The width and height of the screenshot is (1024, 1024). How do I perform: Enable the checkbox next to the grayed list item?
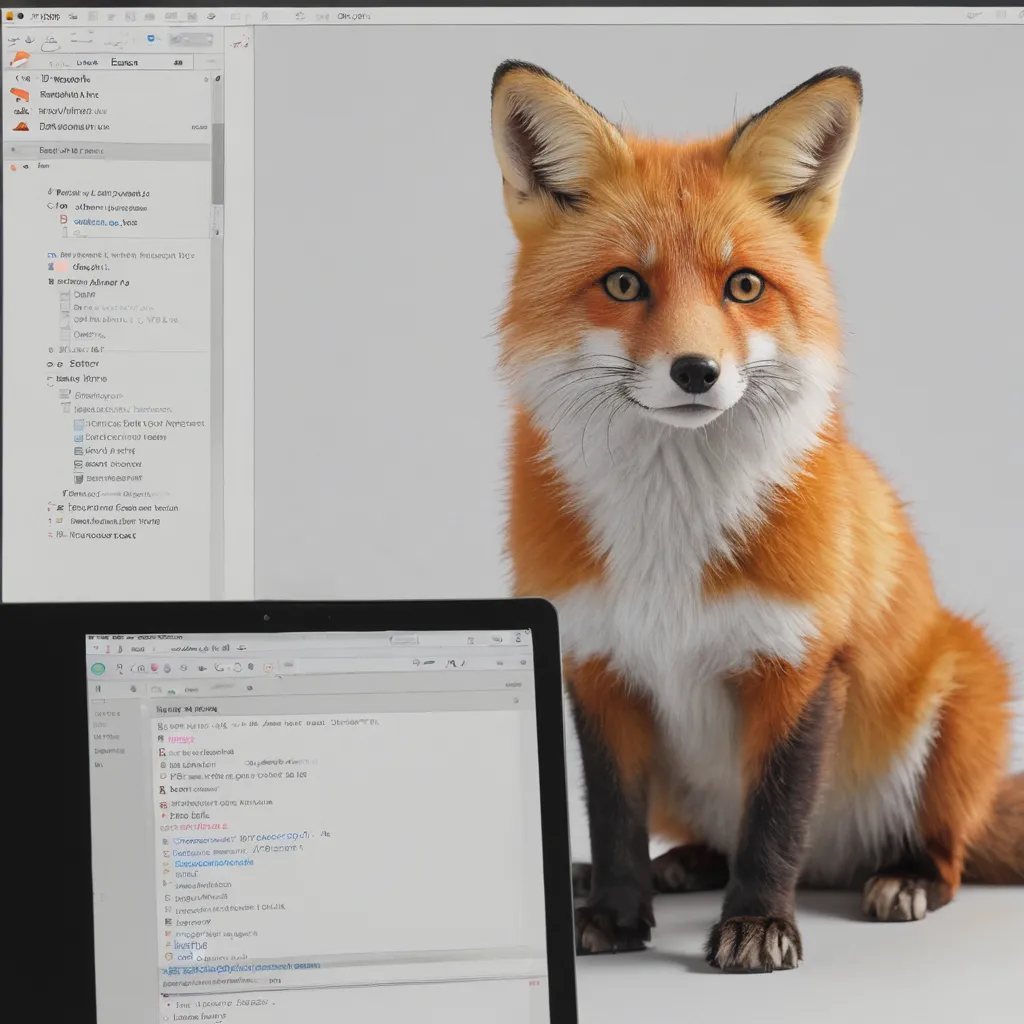coord(63,305)
